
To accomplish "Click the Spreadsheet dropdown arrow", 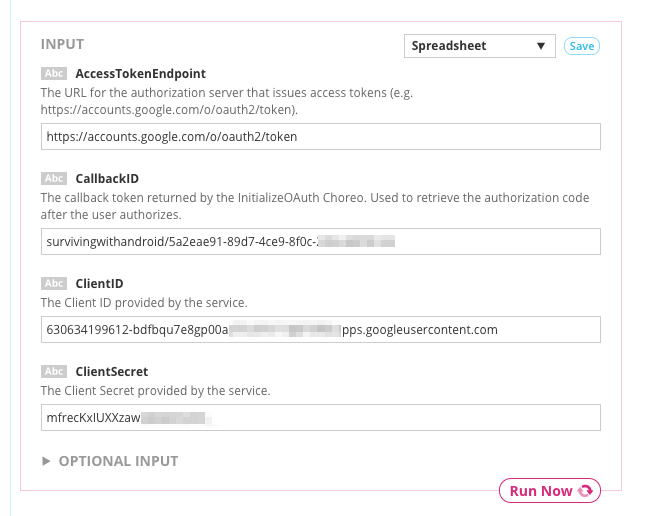I will 541,46.
